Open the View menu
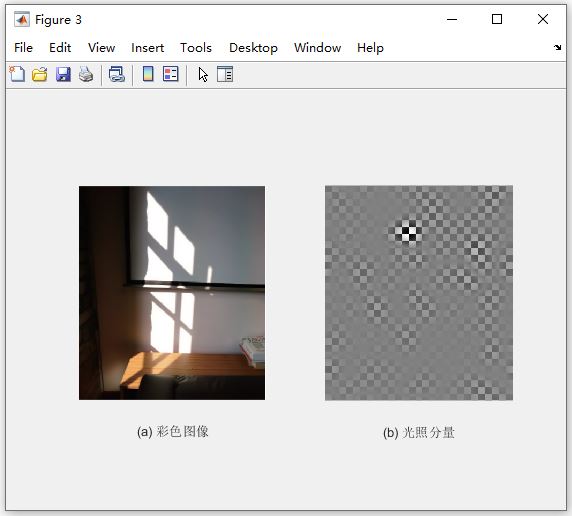 tap(101, 48)
